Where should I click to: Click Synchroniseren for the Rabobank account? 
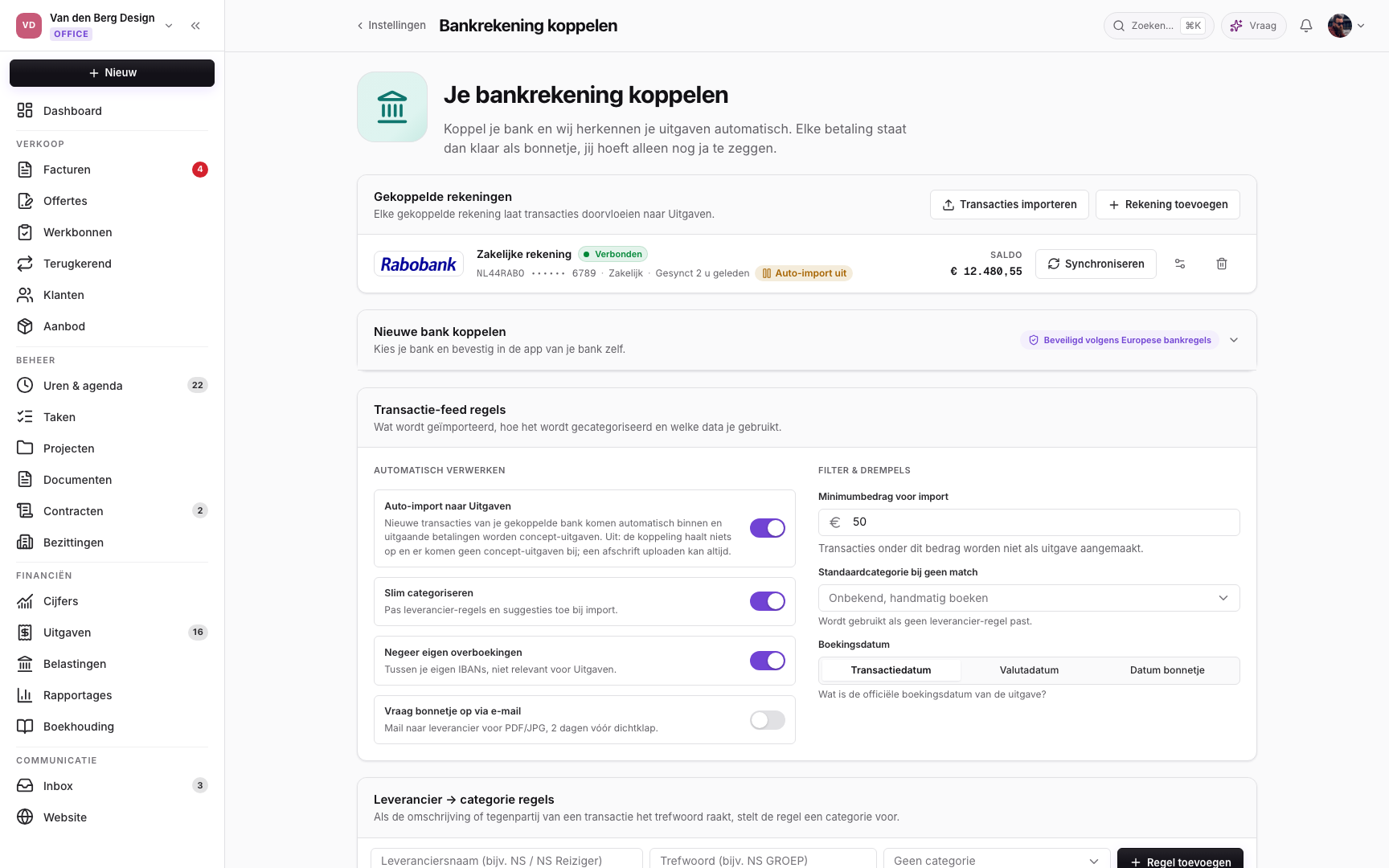coord(1096,264)
